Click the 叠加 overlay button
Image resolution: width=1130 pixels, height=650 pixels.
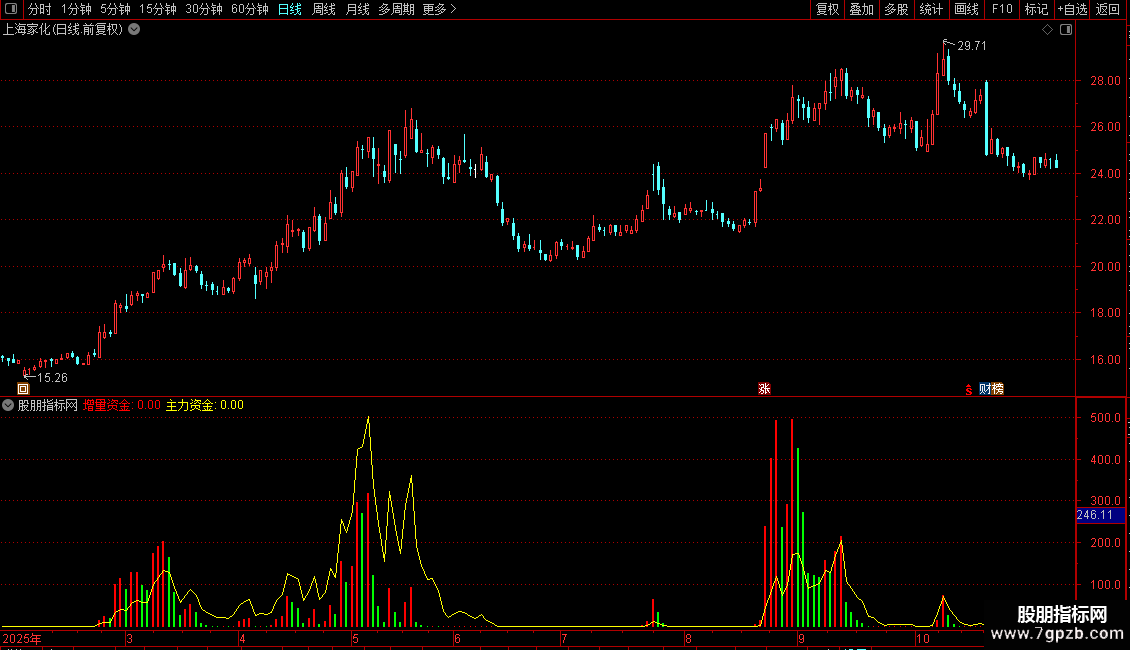[861, 9]
